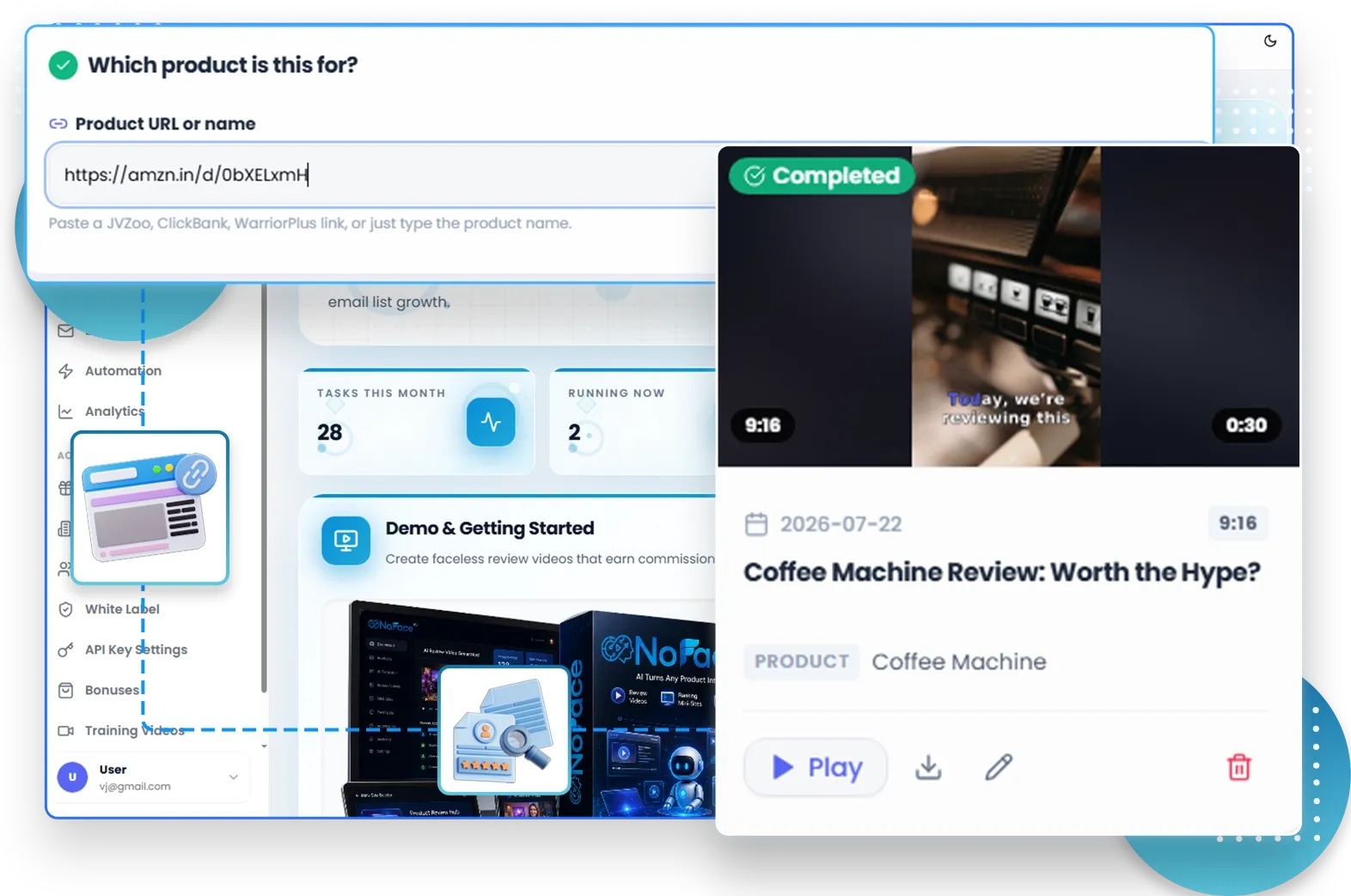
Task: Delete the video with the trash icon
Action: 1239,767
